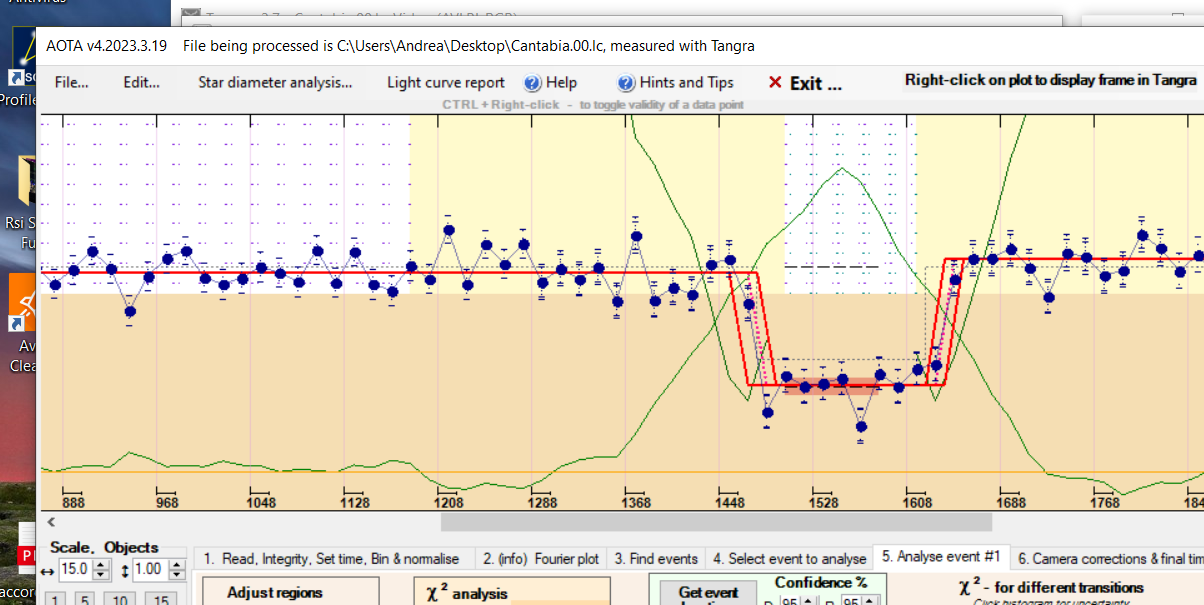Open Help with question mark icon
Image resolution: width=1204 pixels, height=605 pixels.
click(x=551, y=83)
